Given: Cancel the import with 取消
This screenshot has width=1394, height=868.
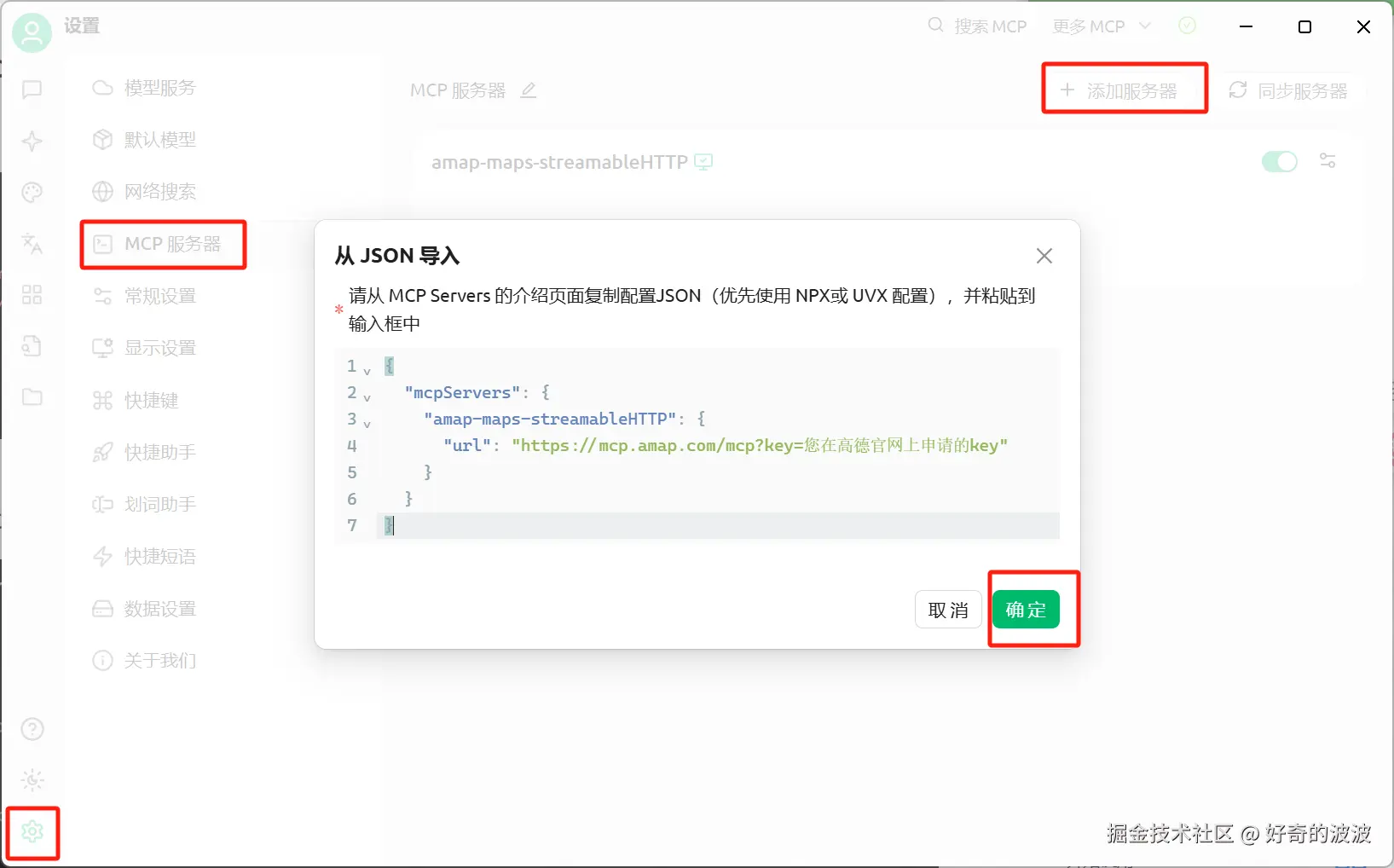Looking at the screenshot, I should (x=948, y=610).
